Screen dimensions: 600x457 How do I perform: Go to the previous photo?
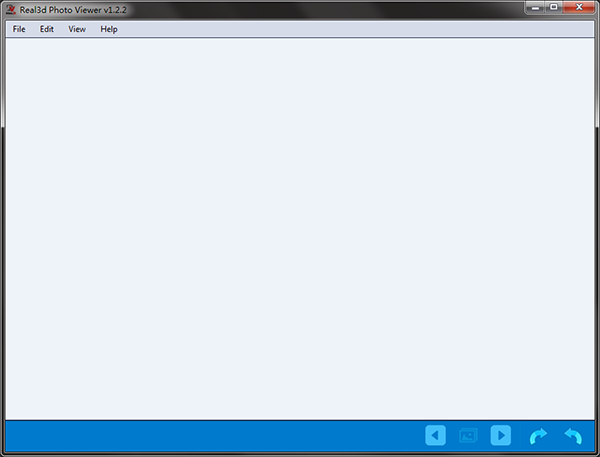coord(435,435)
